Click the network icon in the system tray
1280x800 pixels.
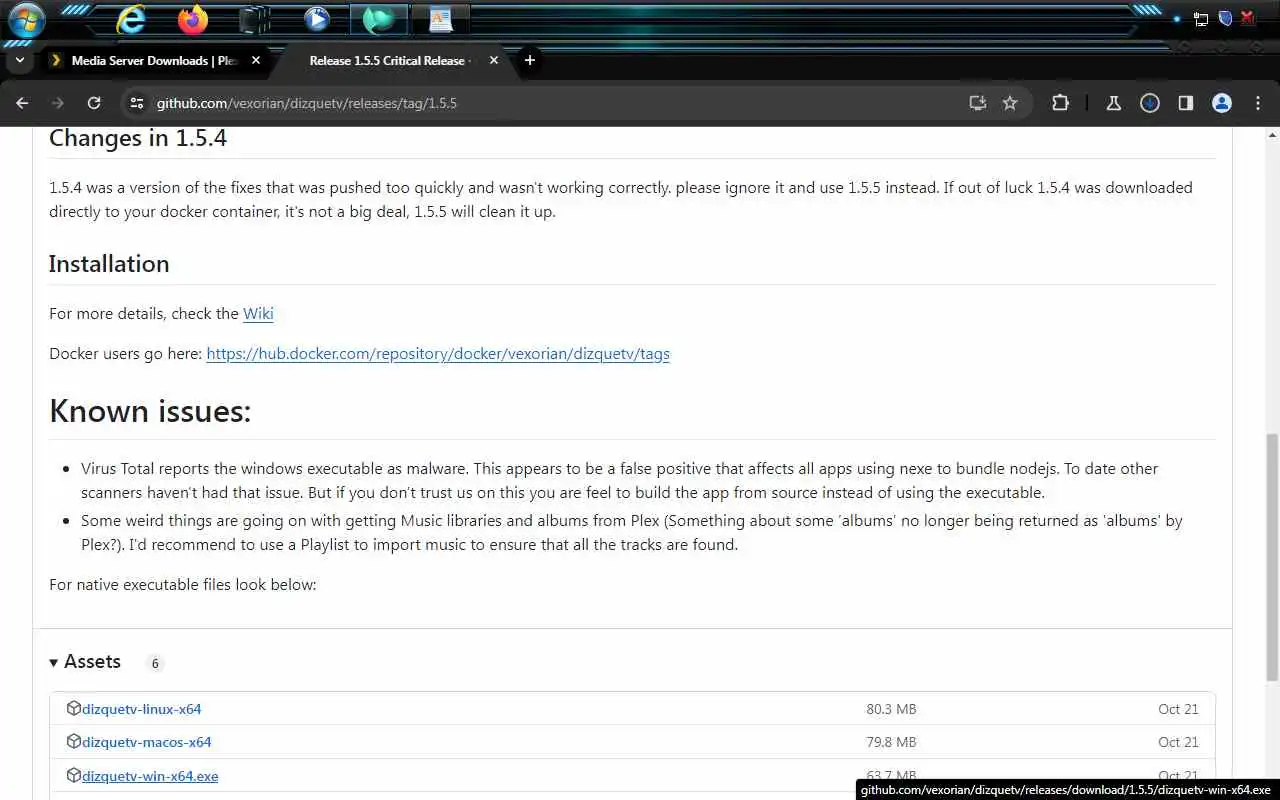click(1201, 18)
